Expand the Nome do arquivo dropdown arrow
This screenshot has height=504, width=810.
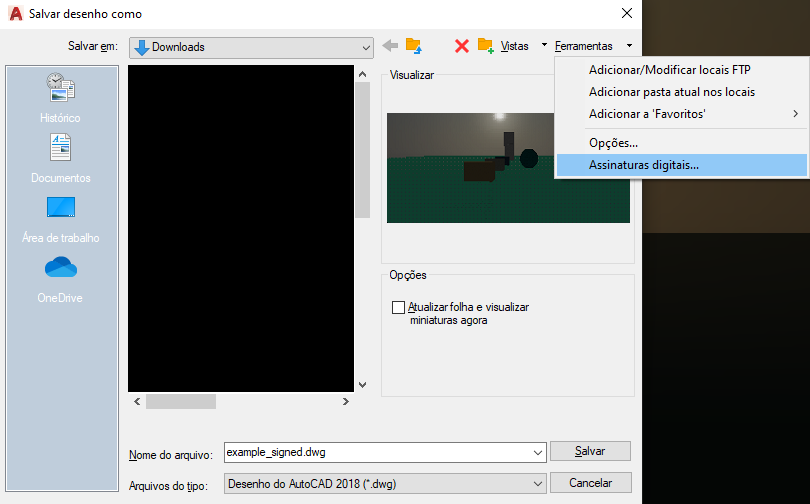point(538,452)
